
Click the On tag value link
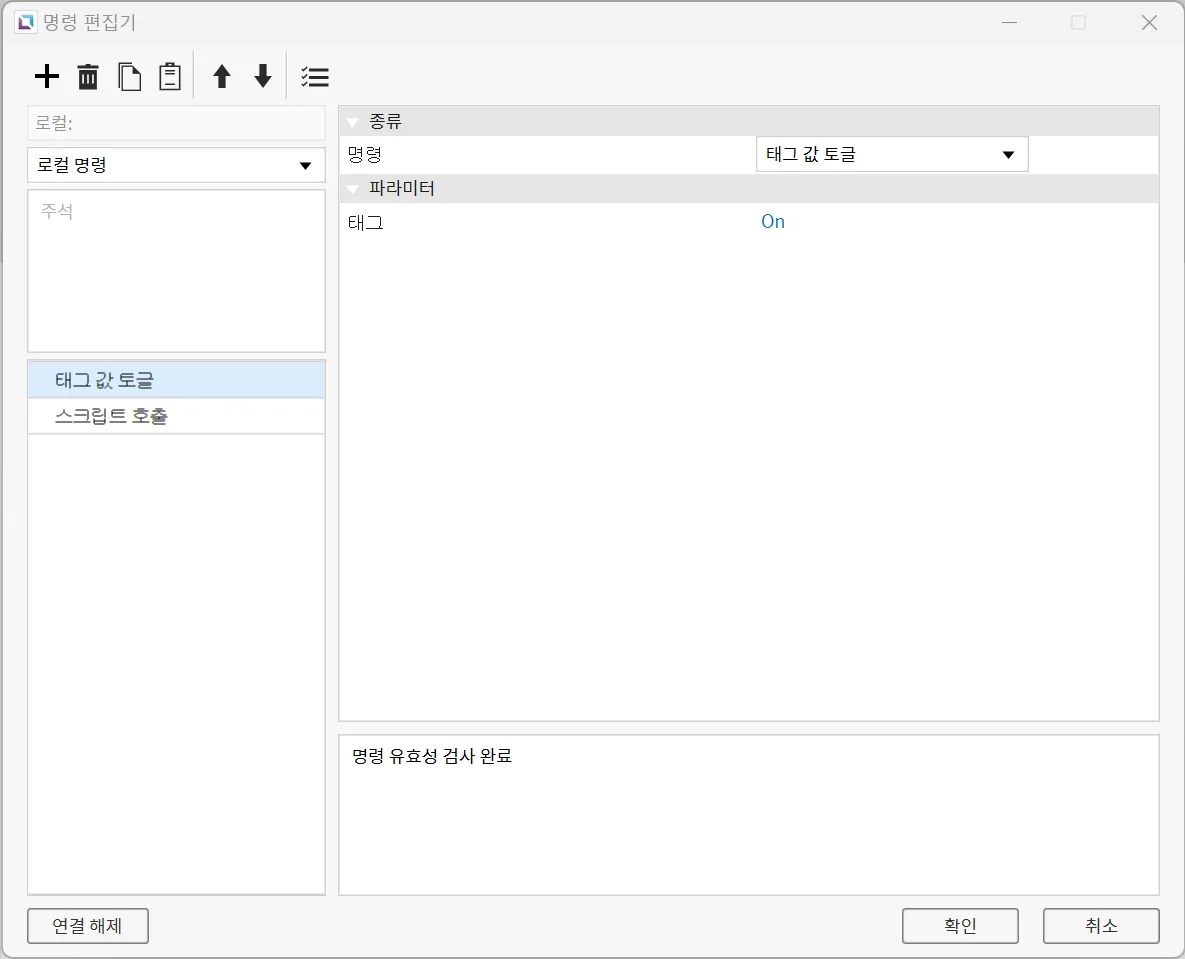pos(773,222)
